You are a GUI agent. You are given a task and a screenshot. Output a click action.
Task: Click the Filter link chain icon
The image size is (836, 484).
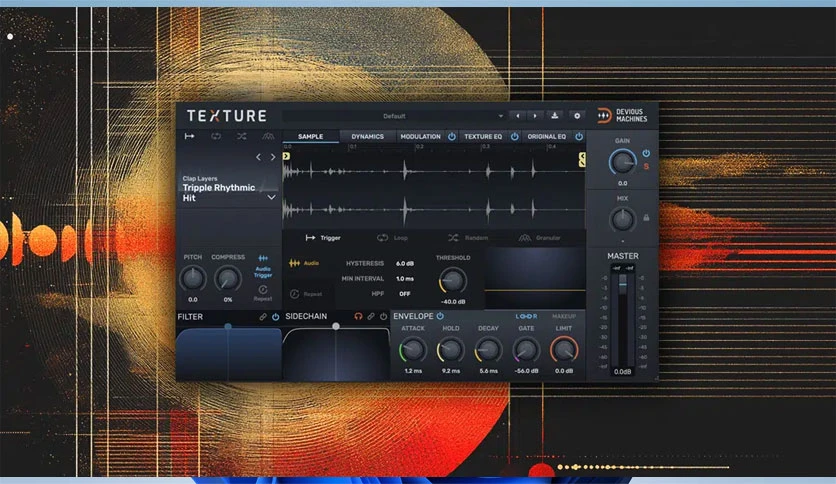tap(263, 317)
